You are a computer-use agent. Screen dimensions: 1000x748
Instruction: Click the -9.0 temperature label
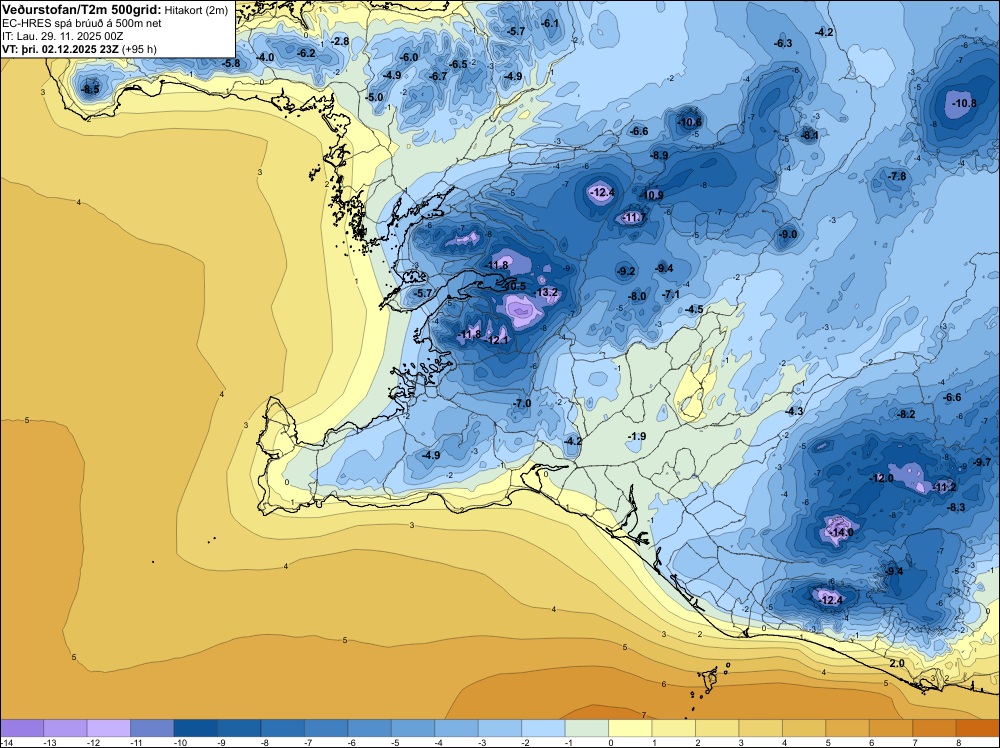pyautogui.click(x=788, y=234)
